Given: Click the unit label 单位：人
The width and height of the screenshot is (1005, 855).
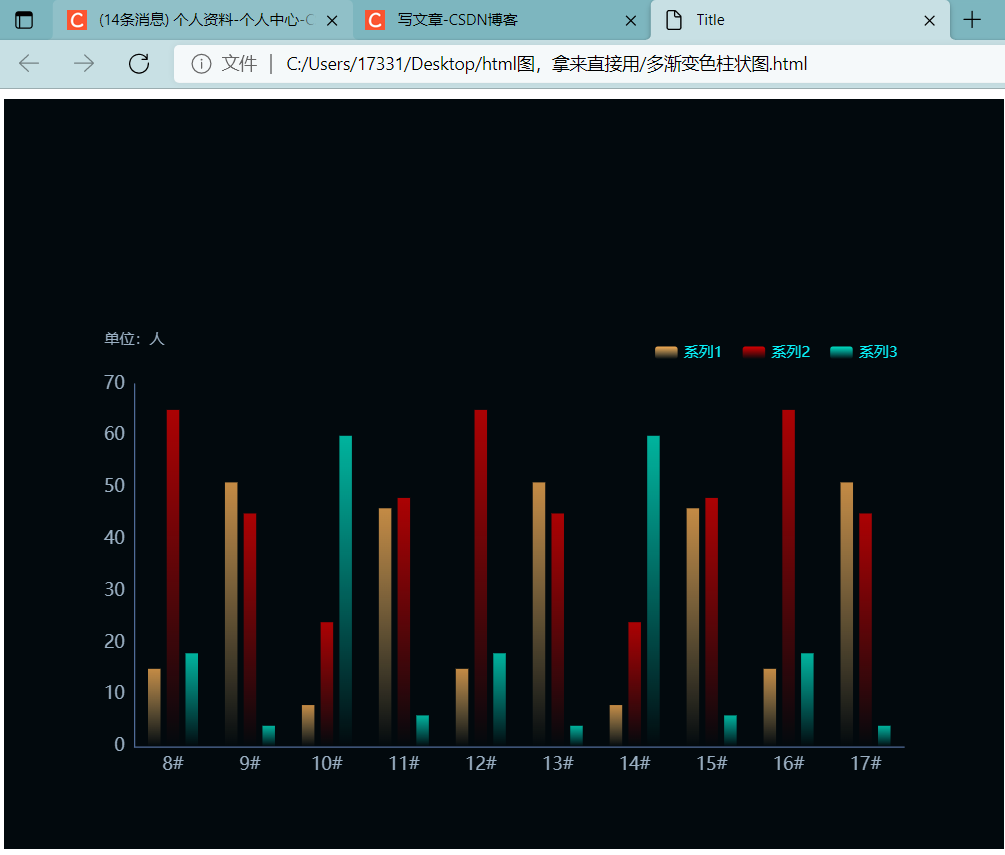Looking at the screenshot, I should pyautogui.click(x=135, y=339).
